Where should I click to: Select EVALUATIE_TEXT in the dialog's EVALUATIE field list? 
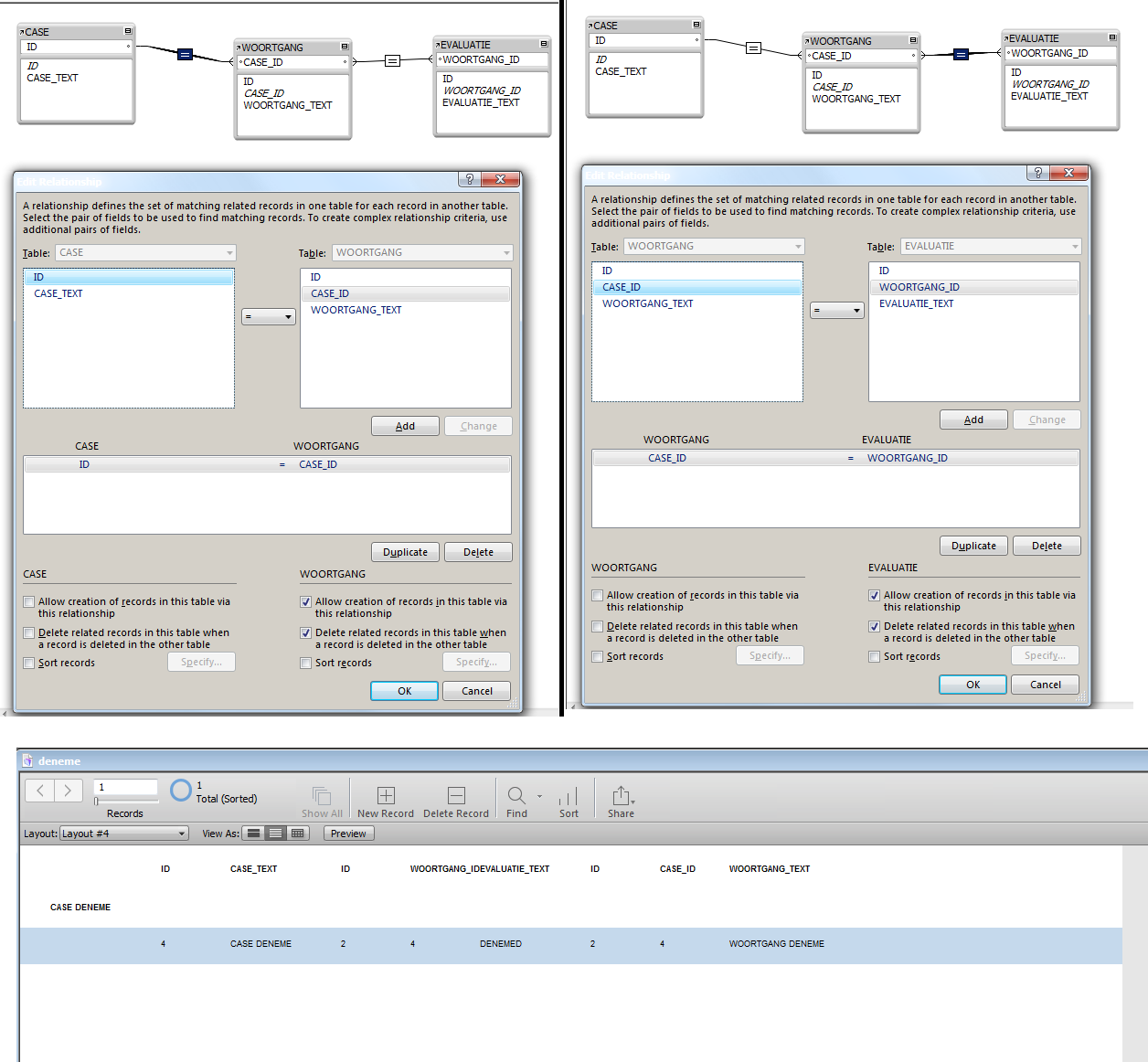916,303
